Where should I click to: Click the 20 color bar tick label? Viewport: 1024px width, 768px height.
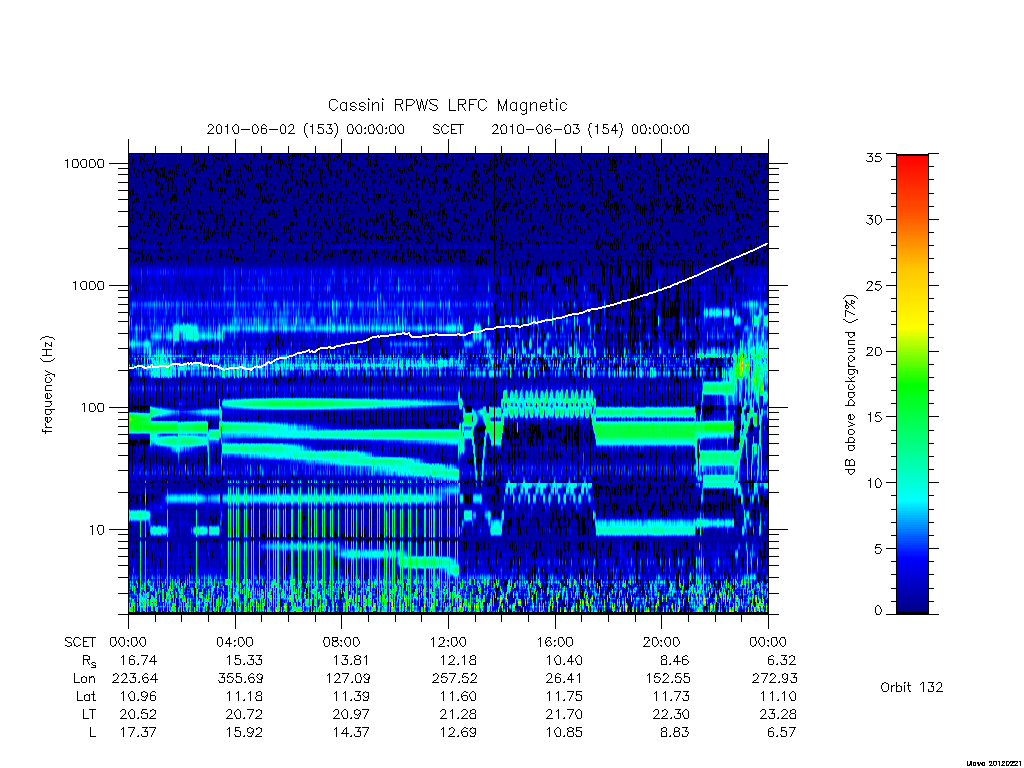tap(874, 351)
